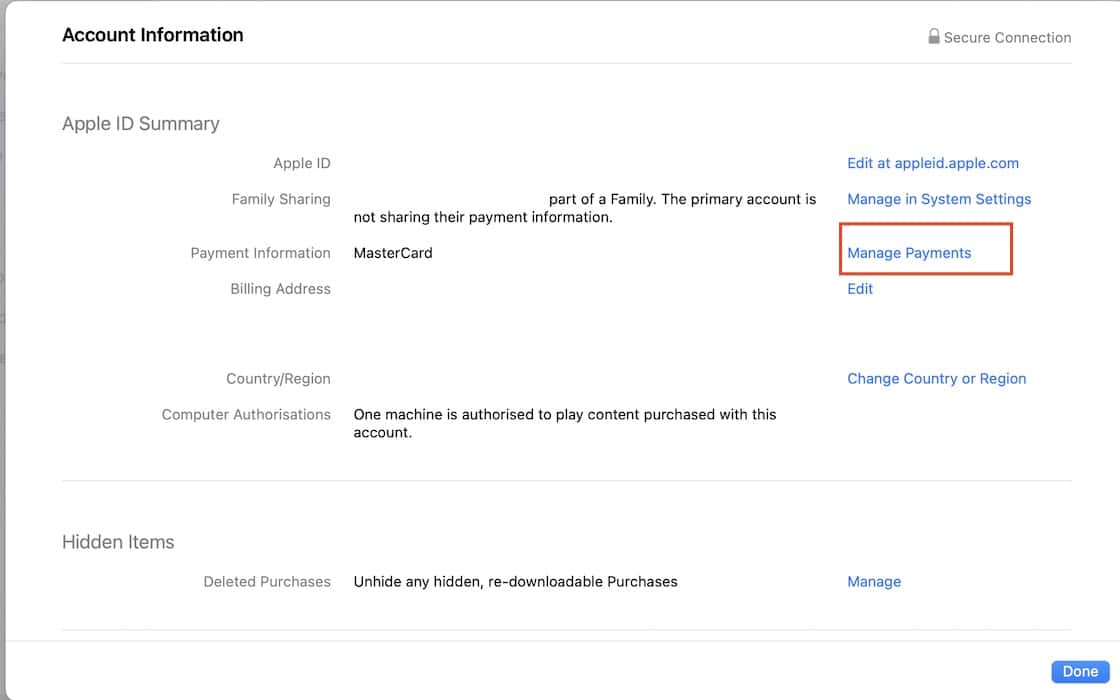This screenshot has height=700, width=1120.
Task: Click the Payment Information label
Action: [260, 253]
